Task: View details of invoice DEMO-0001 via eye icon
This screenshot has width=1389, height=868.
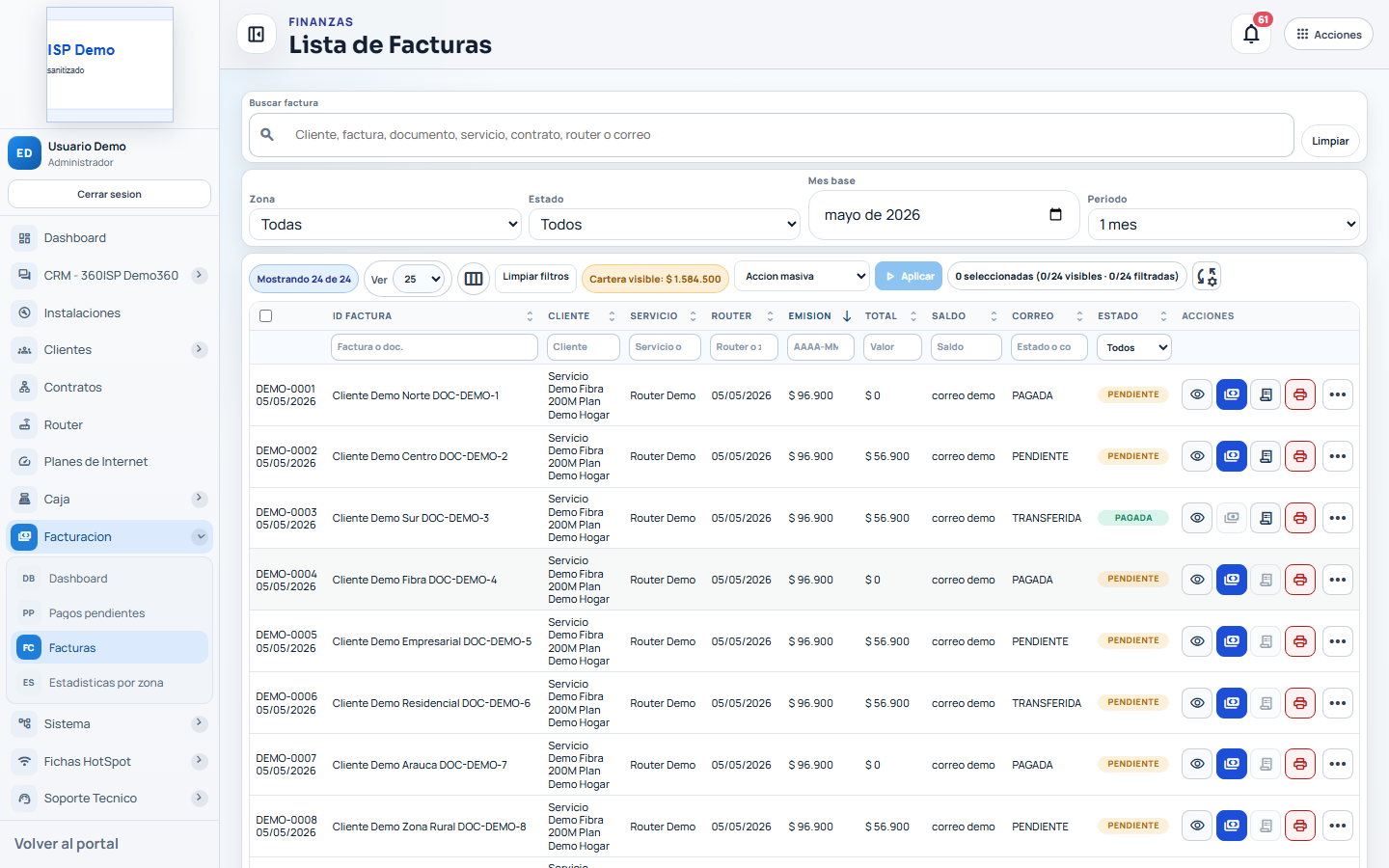Action: 1197,394
